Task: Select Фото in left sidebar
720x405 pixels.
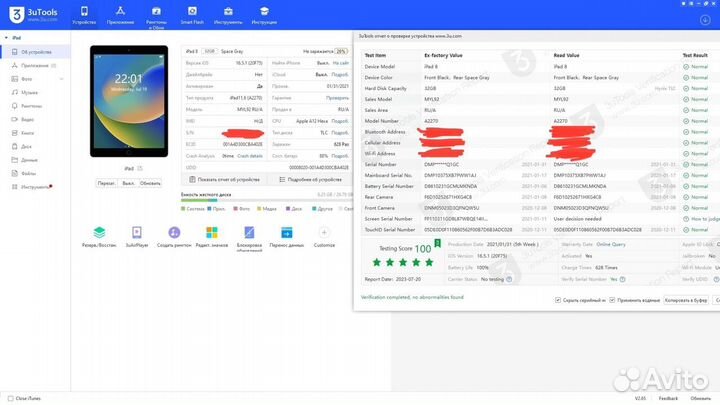Action: [x=27, y=79]
